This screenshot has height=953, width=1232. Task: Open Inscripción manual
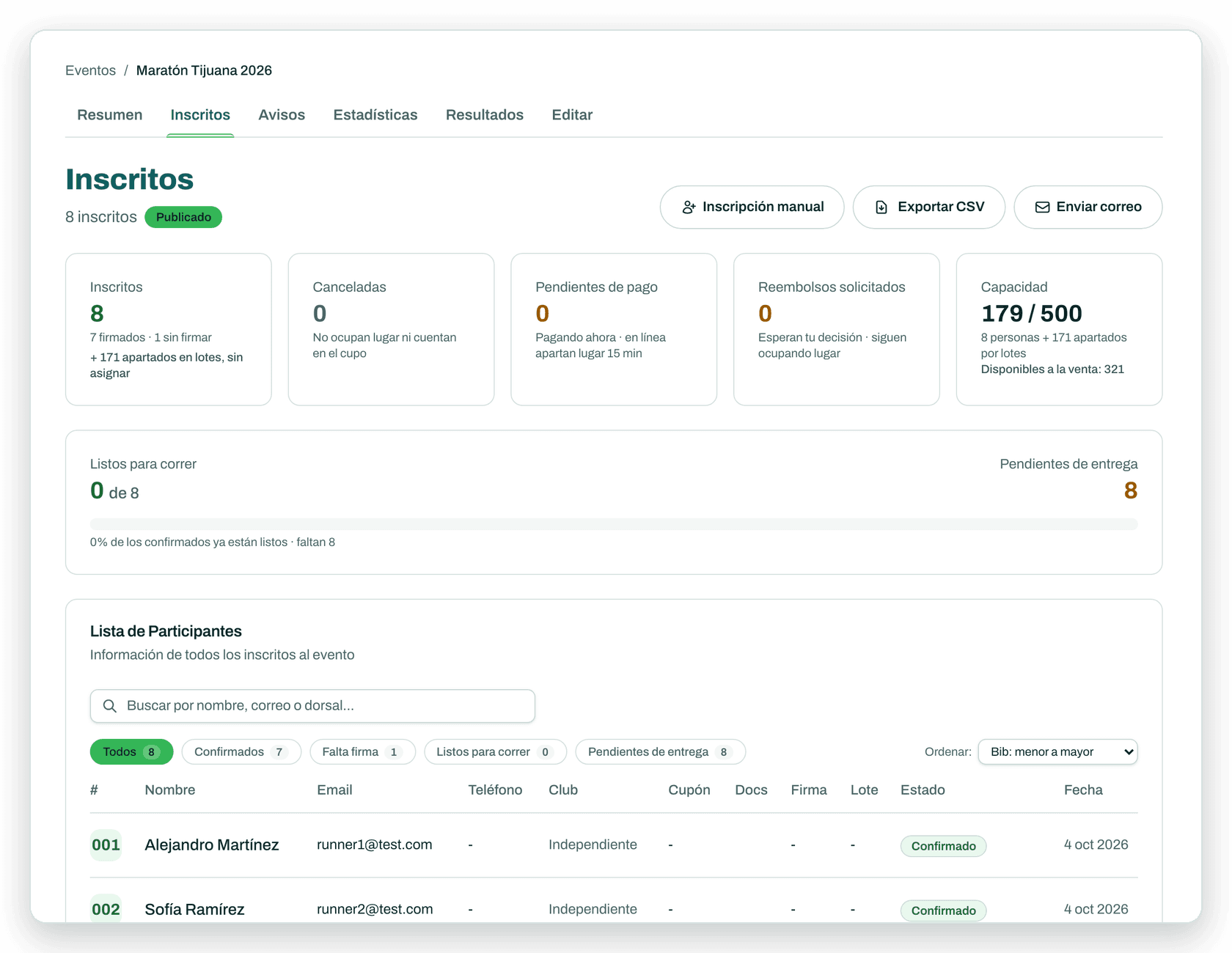pos(752,207)
